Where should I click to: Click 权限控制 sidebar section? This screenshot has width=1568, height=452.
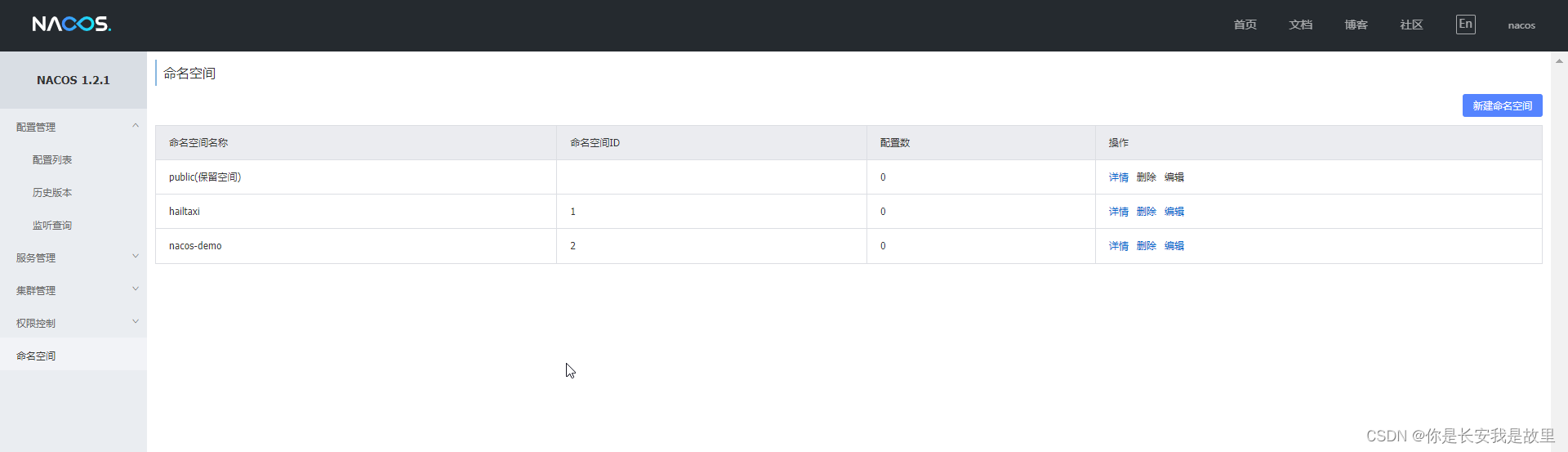click(36, 324)
